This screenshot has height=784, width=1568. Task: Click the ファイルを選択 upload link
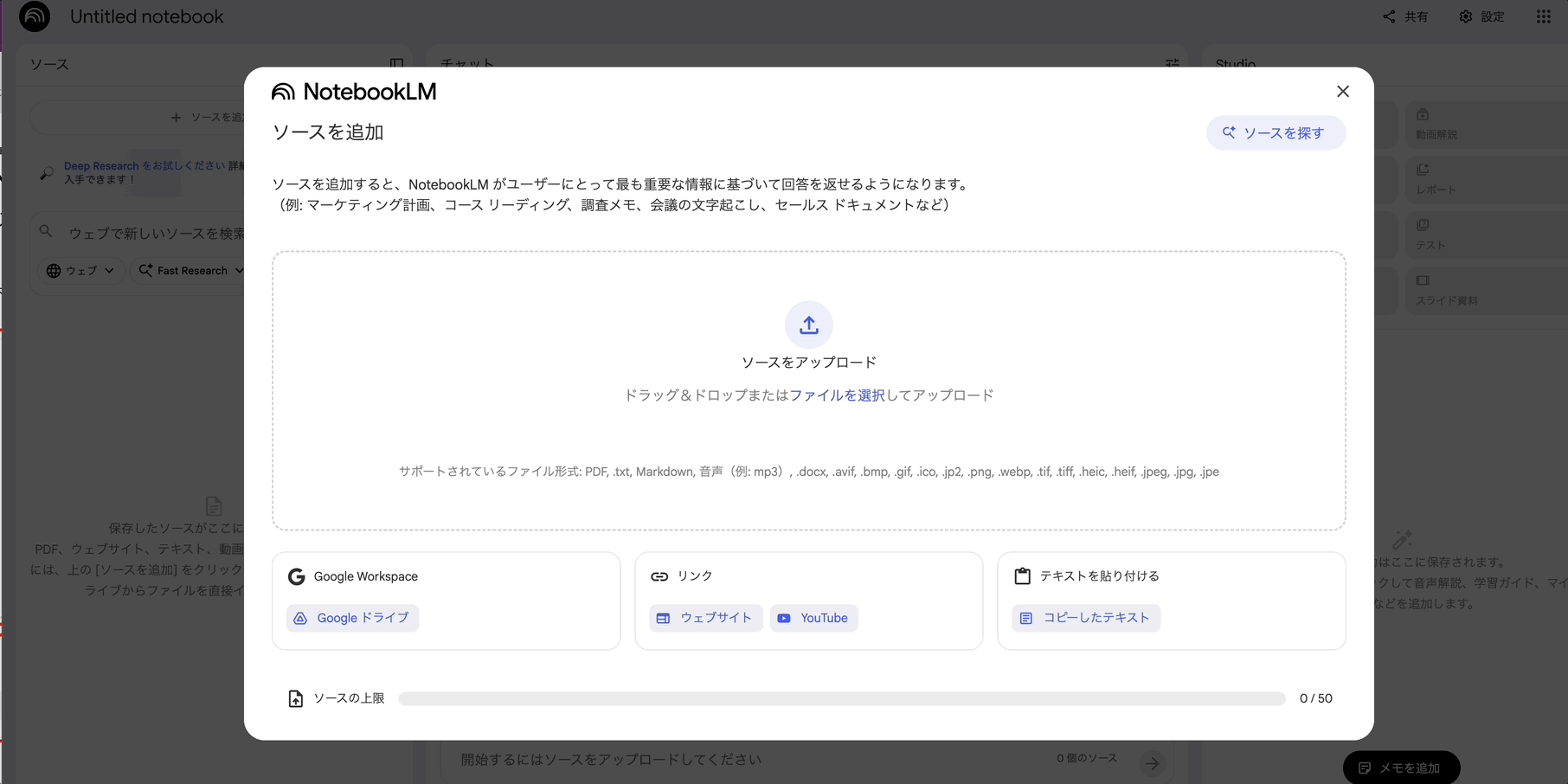point(838,395)
